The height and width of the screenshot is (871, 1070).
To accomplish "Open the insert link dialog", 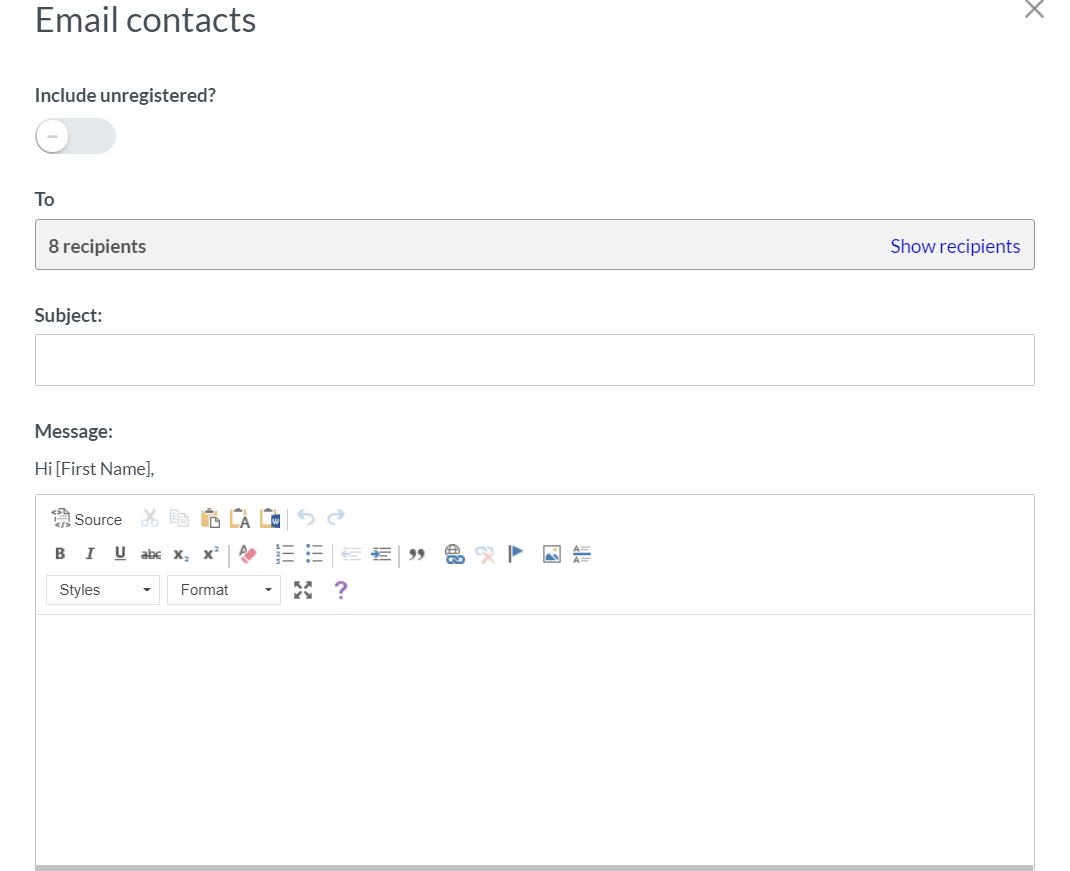I will pos(455,554).
